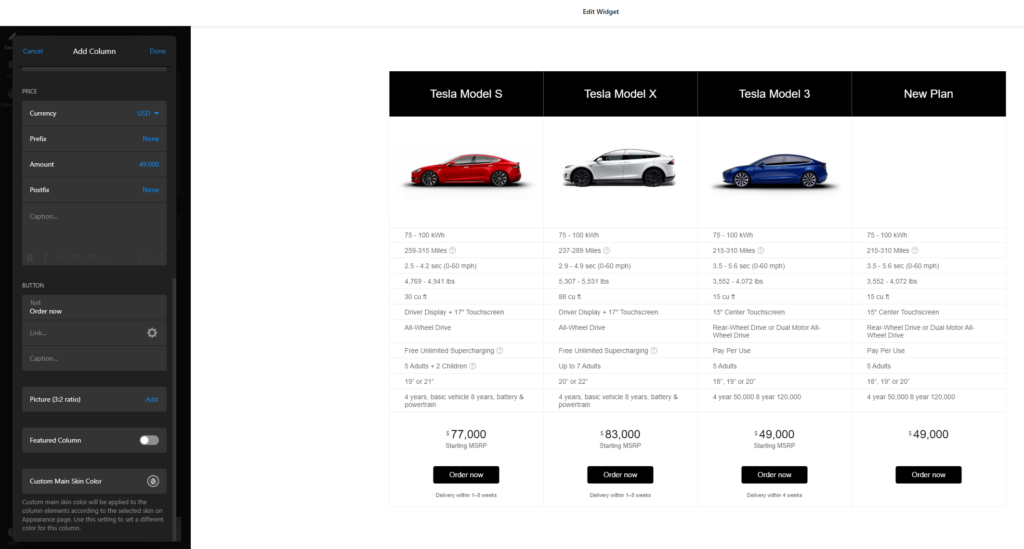Image resolution: width=1024 pixels, height=549 pixels.
Task: Open Custom Main Skin Color picker
Action: [153, 481]
